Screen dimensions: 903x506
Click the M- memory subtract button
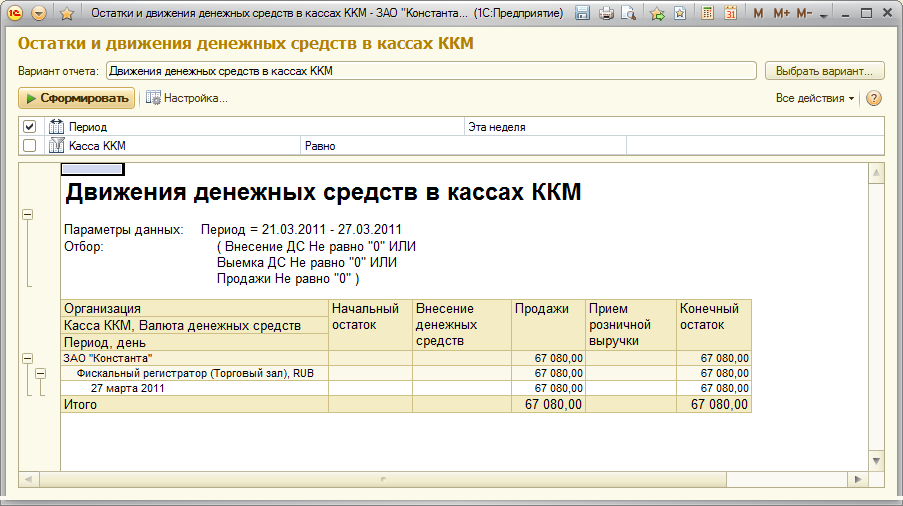click(x=805, y=13)
